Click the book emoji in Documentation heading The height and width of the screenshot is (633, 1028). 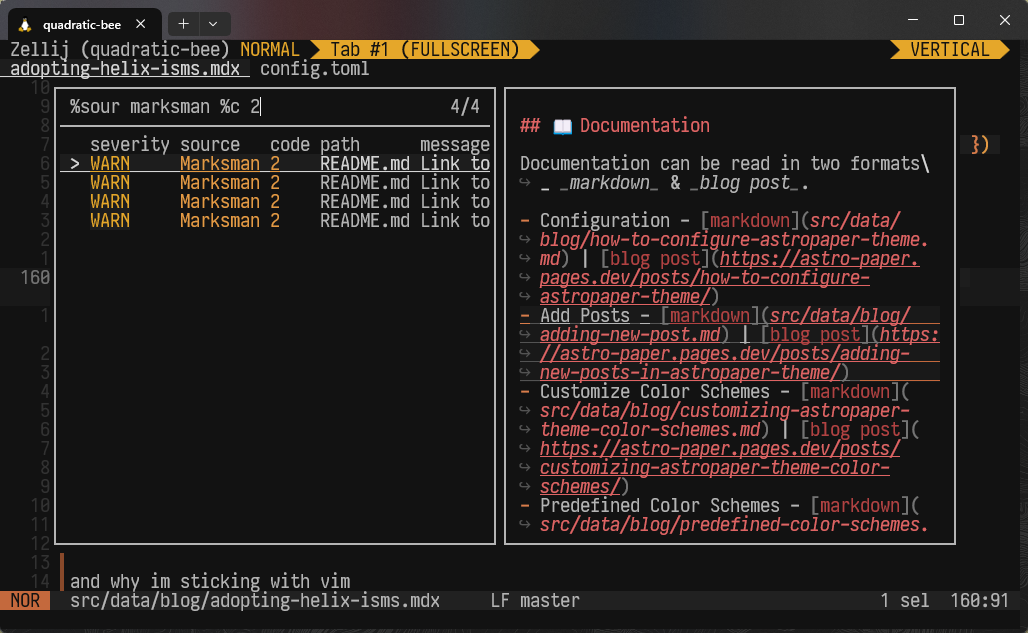click(563, 126)
